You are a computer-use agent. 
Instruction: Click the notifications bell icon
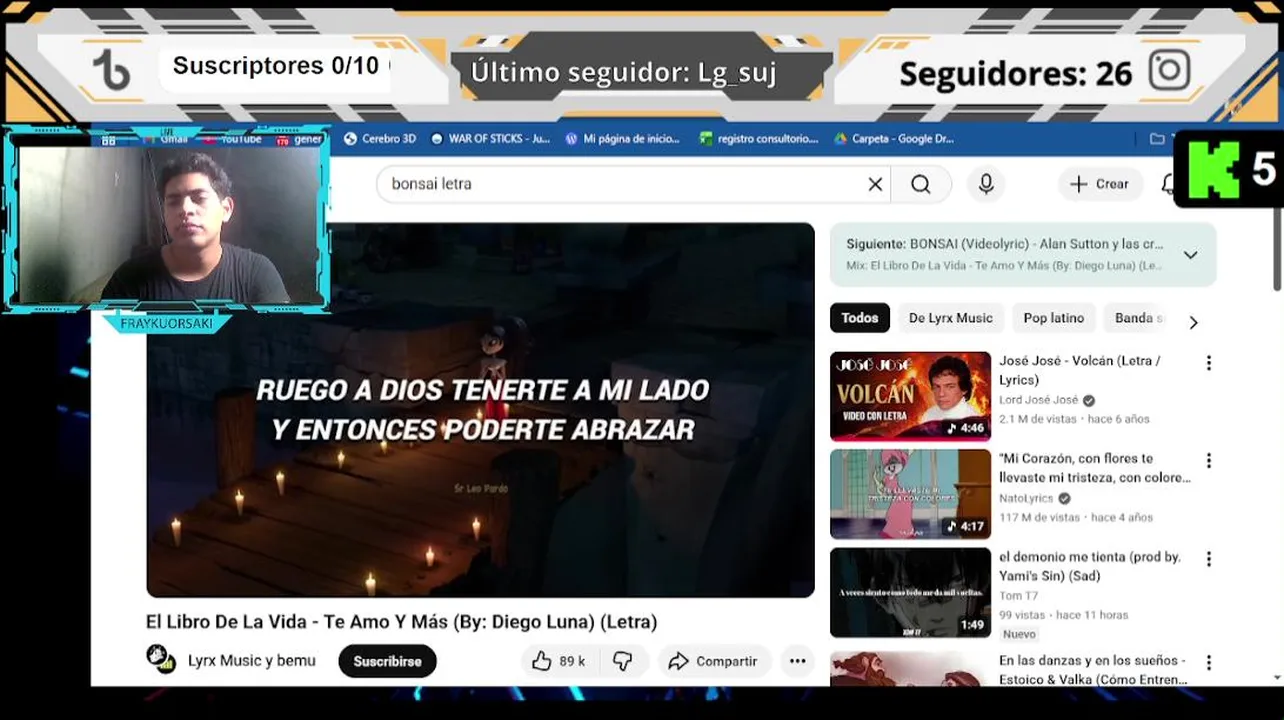[x=1167, y=184]
